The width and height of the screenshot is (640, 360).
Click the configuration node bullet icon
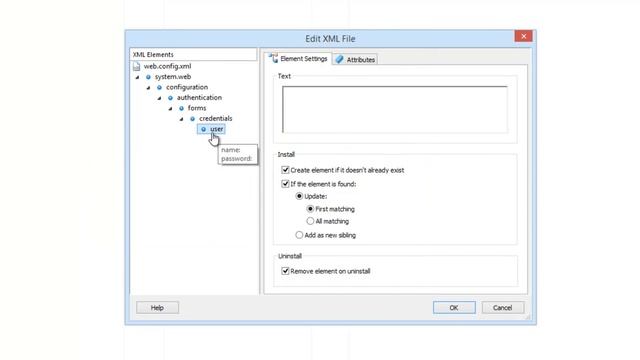(159, 87)
